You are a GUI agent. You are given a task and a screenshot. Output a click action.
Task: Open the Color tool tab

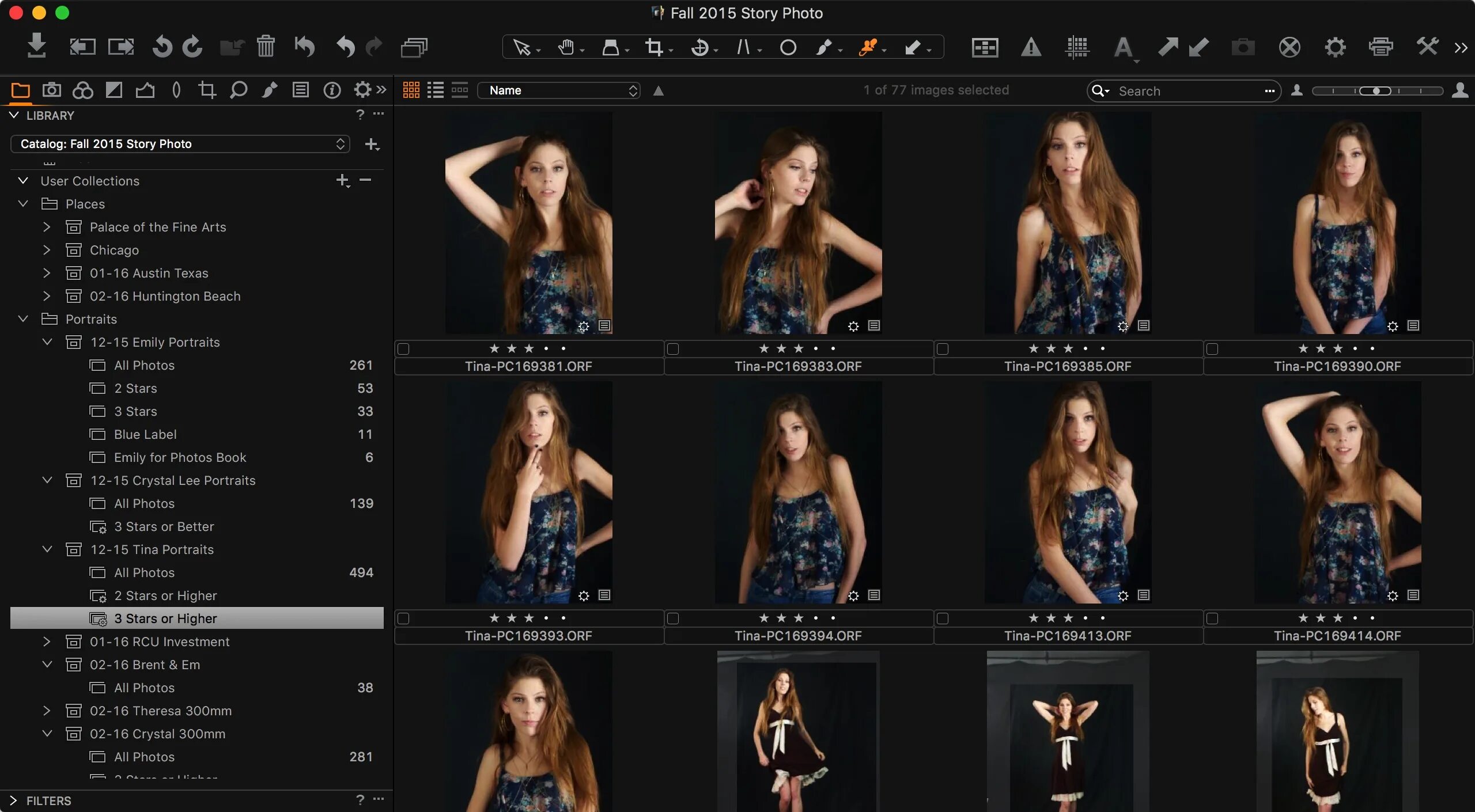(x=83, y=90)
